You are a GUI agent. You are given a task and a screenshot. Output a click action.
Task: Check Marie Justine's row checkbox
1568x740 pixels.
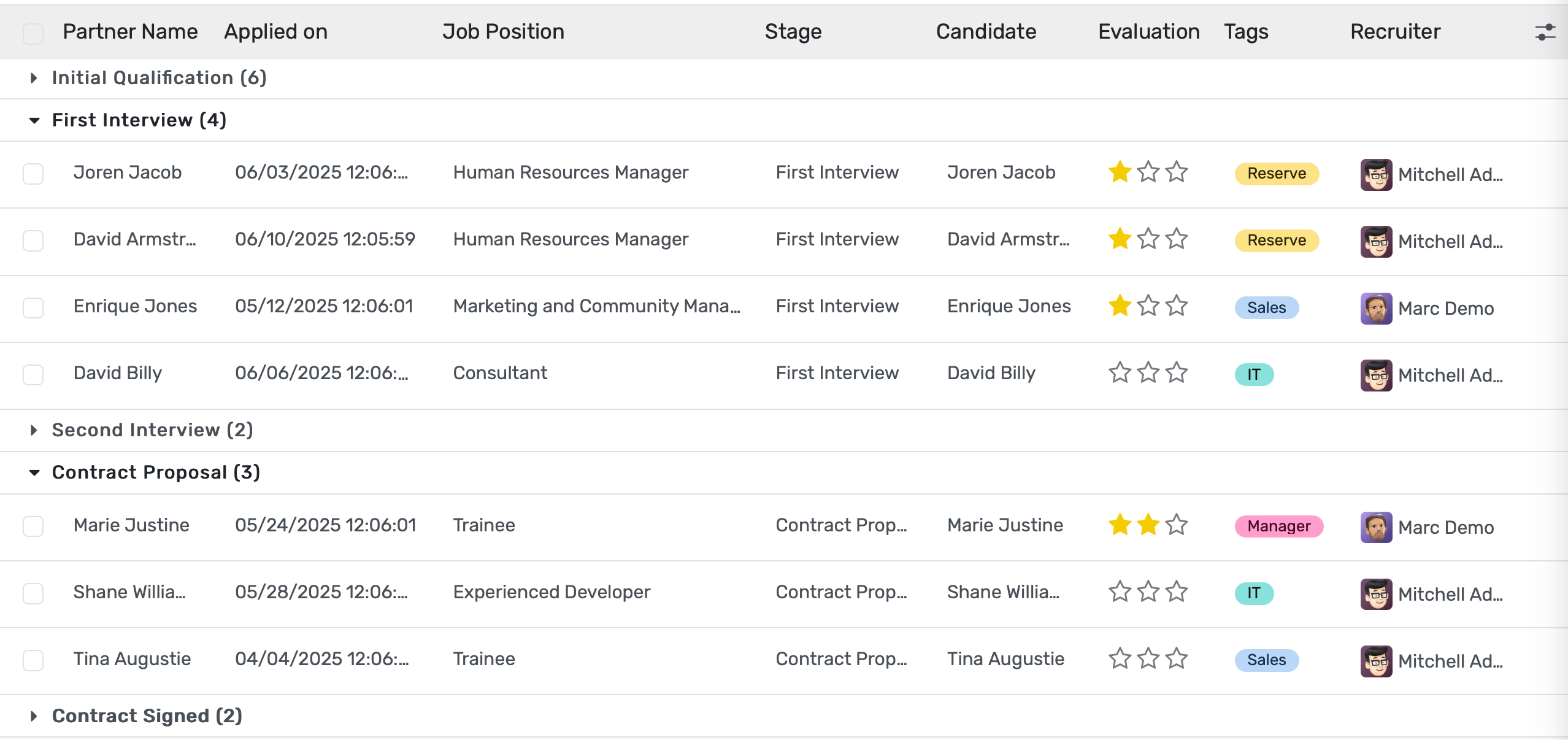coord(33,526)
